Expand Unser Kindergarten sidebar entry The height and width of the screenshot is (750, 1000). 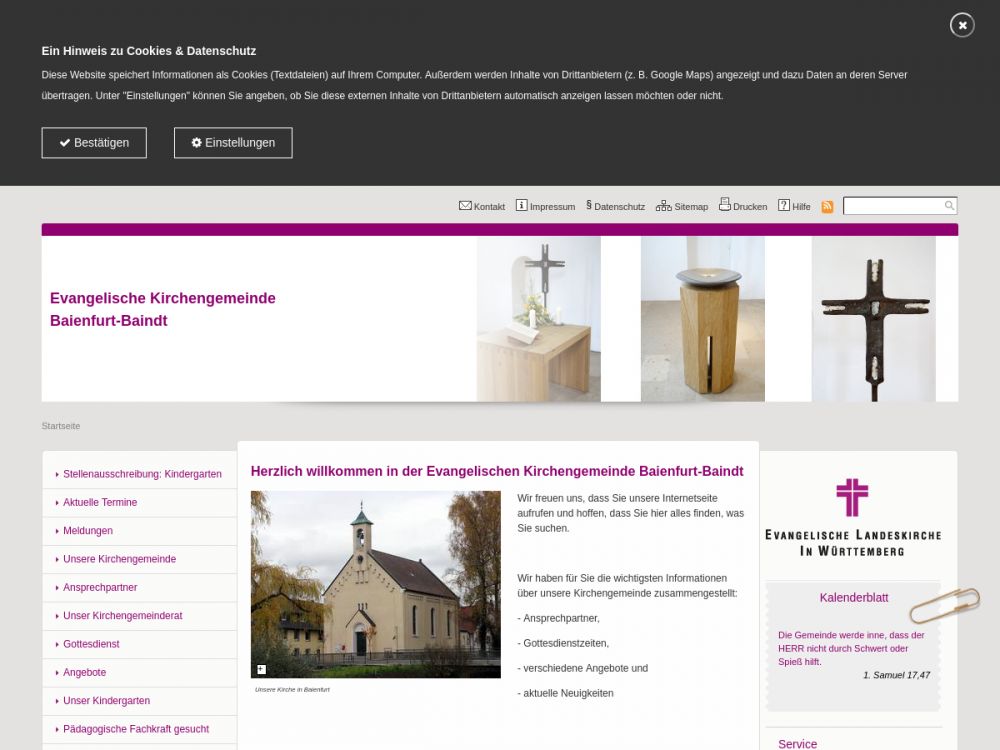click(x=106, y=701)
